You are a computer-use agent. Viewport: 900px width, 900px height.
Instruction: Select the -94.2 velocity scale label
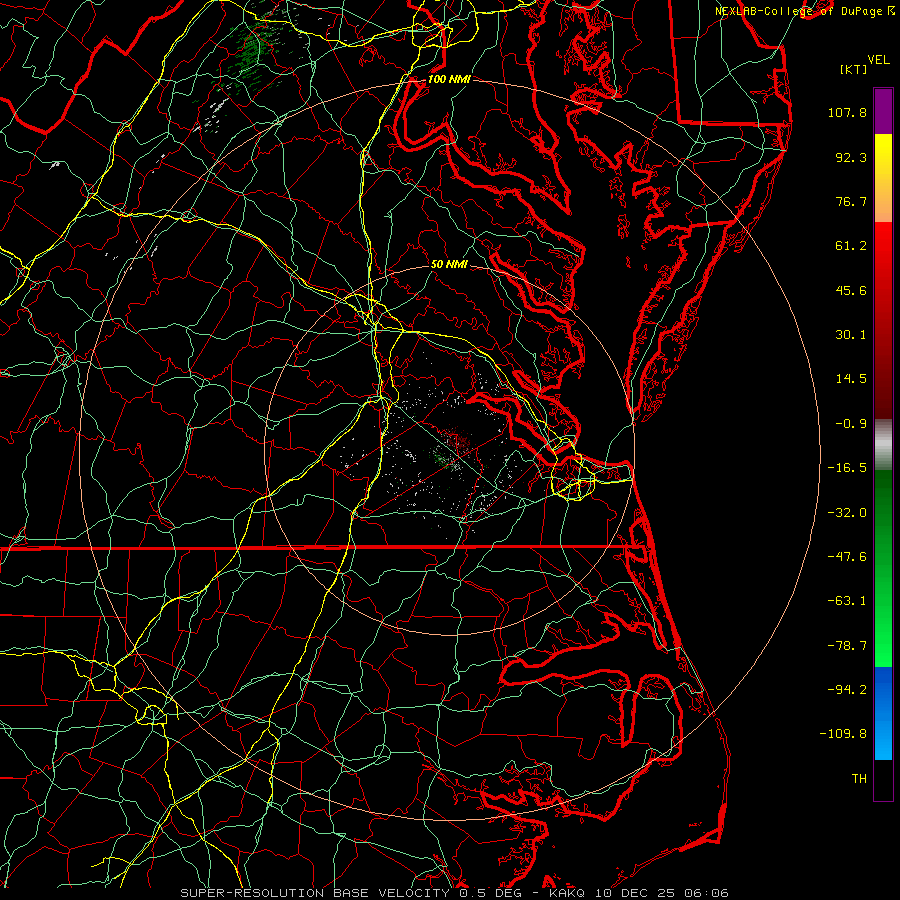click(x=847, y=690)
